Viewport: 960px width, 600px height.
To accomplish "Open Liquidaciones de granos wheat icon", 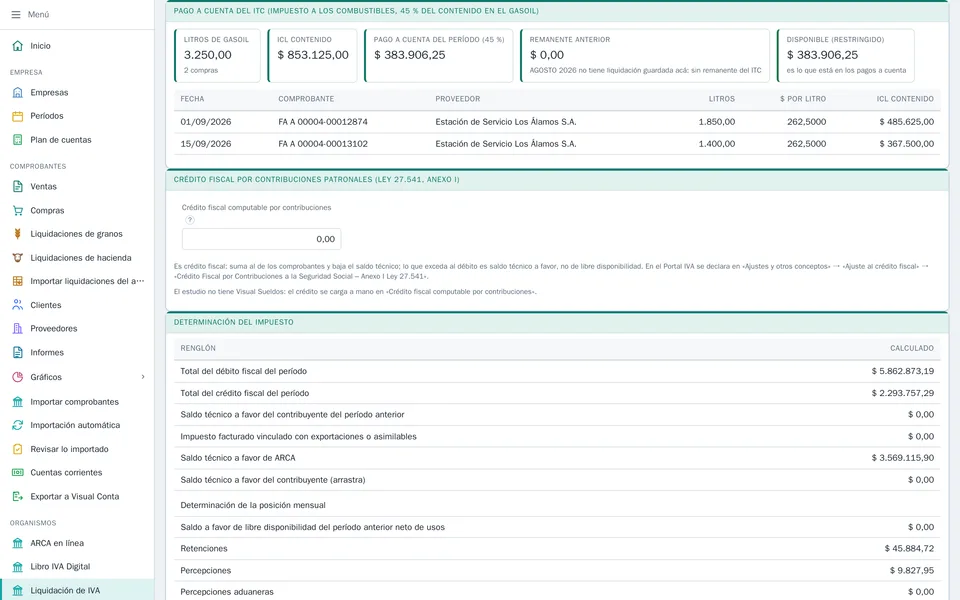I will coord(18,234).
